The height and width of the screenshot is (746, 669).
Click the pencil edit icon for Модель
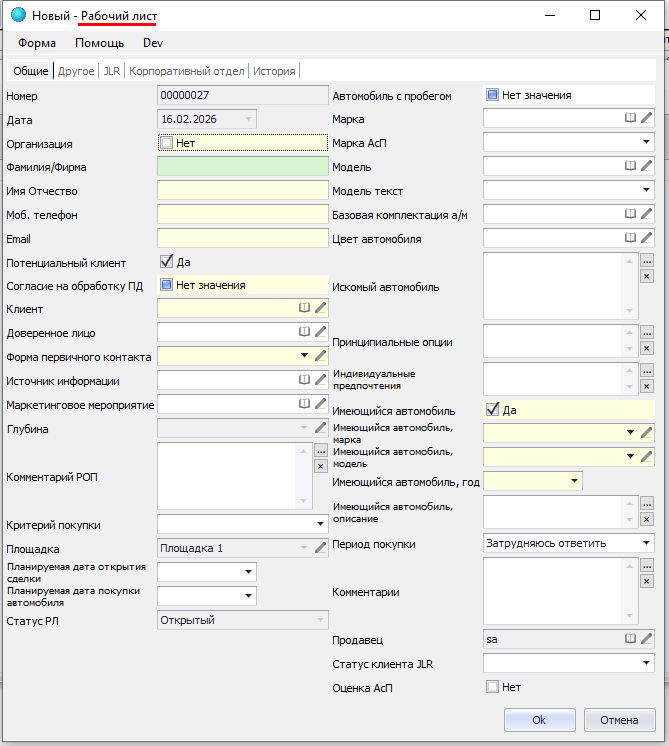tap(646, 167)
